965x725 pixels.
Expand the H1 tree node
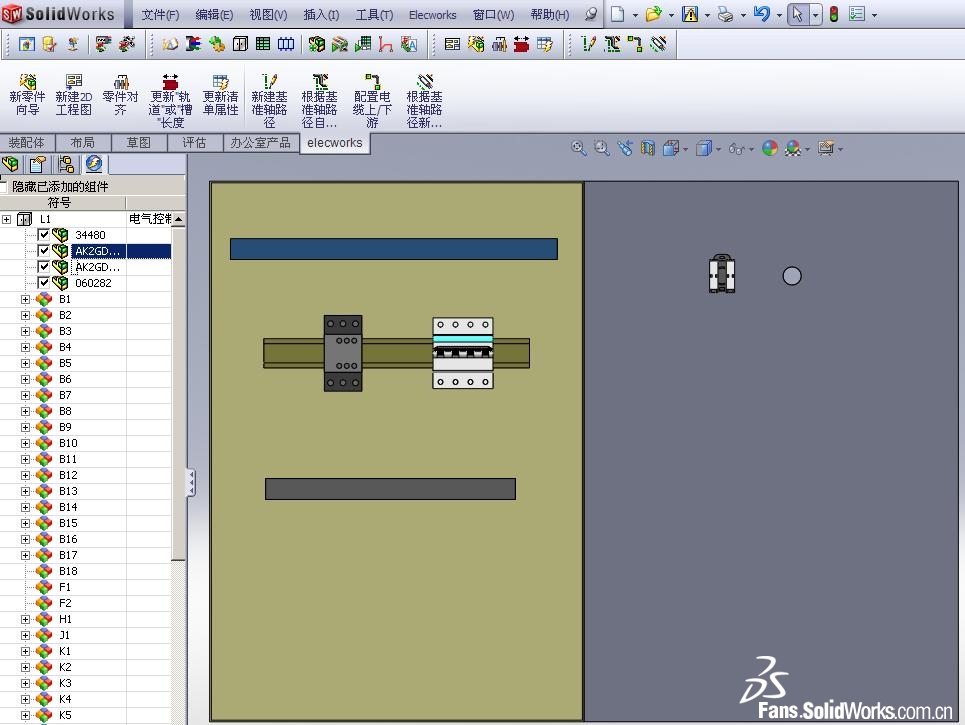click(x=25, y=619)
